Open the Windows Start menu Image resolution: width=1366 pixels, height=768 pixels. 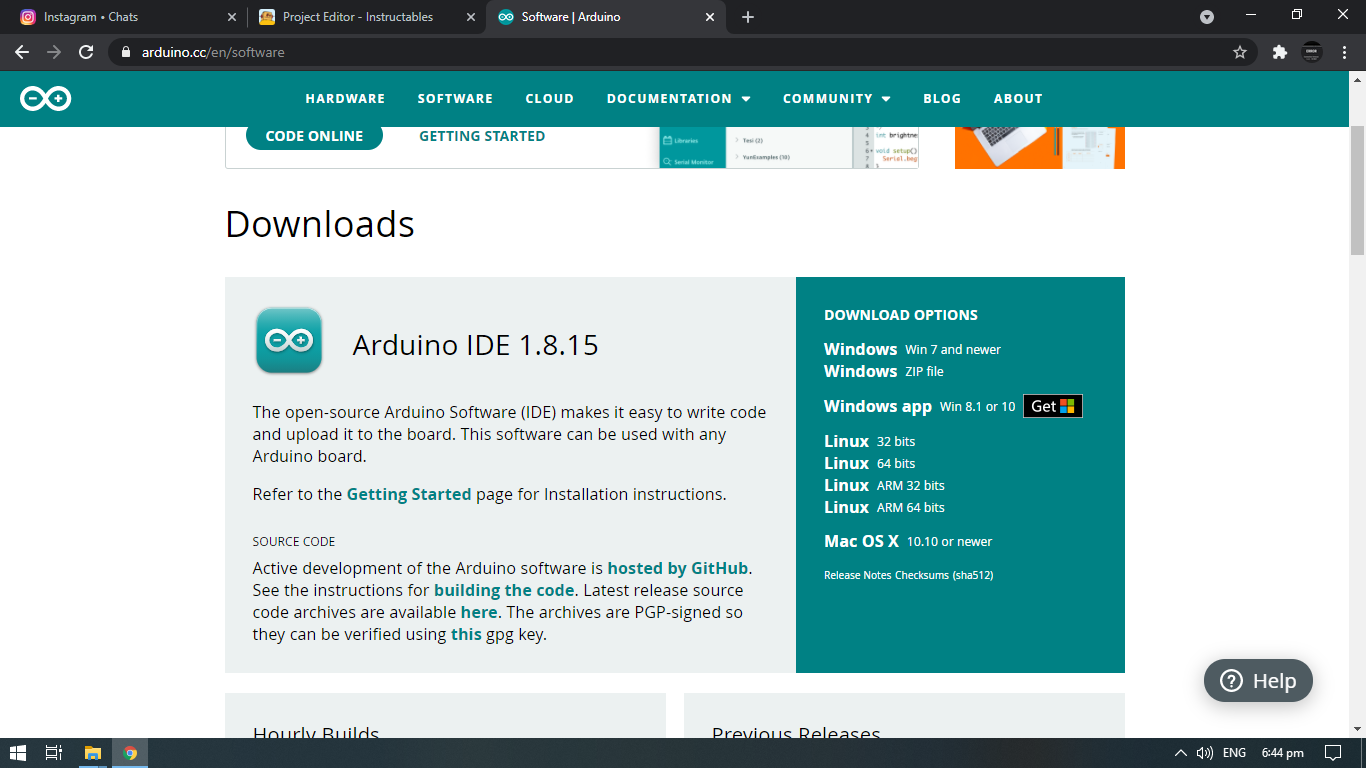(18, 753)
